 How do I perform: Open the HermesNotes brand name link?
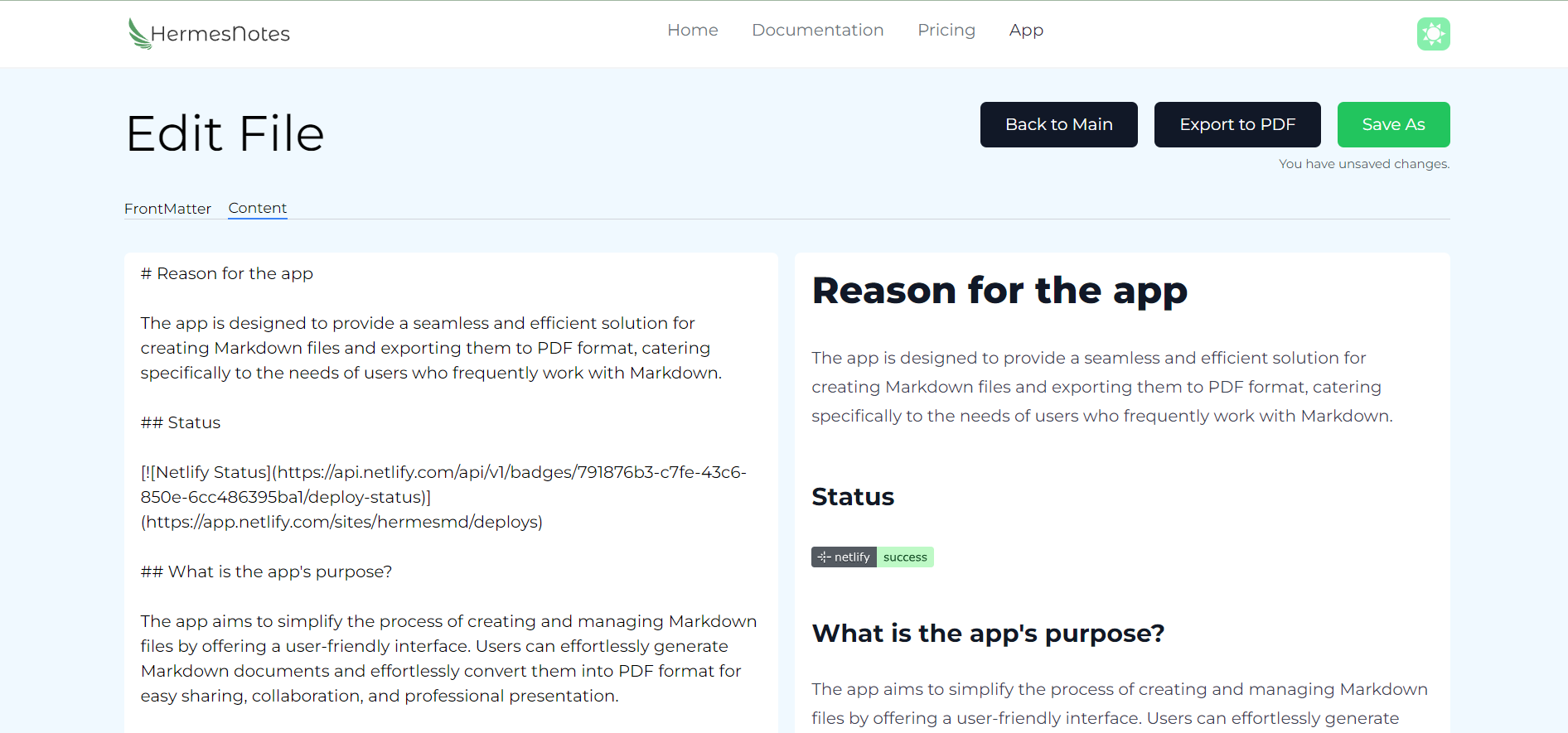220,34
